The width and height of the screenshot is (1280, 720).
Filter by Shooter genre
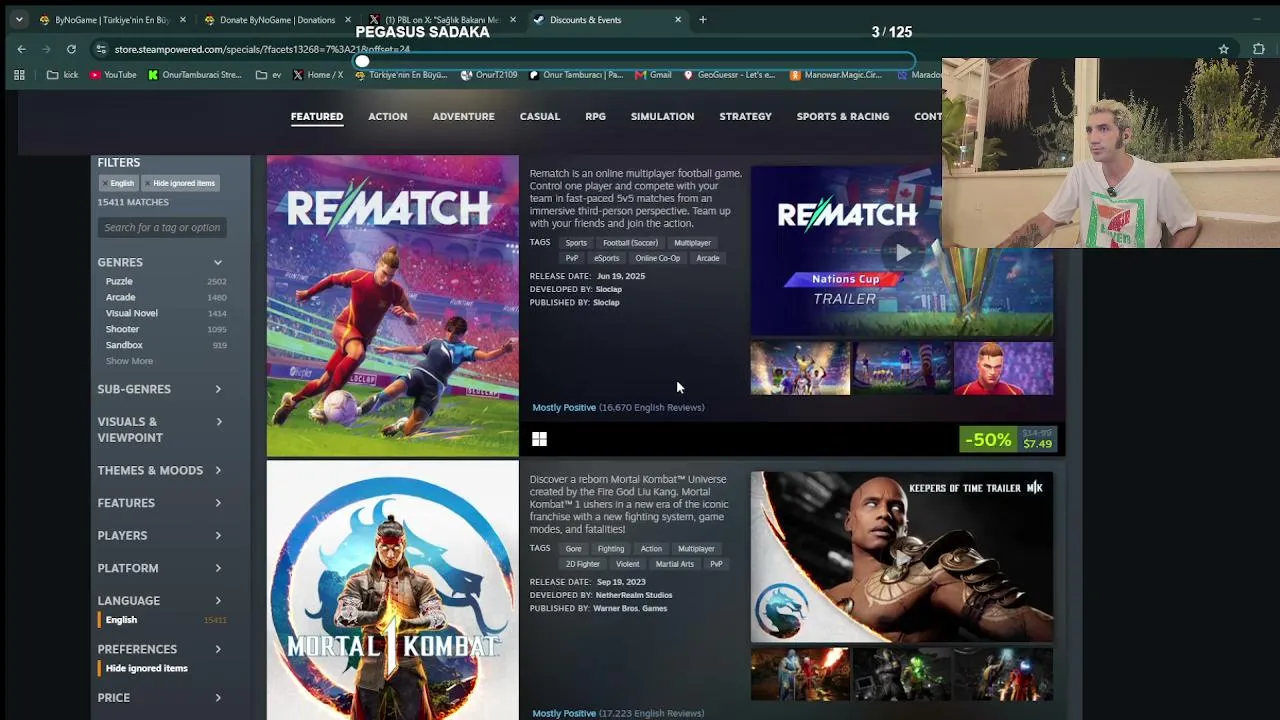pyautogui.click(x=122, y=330)
